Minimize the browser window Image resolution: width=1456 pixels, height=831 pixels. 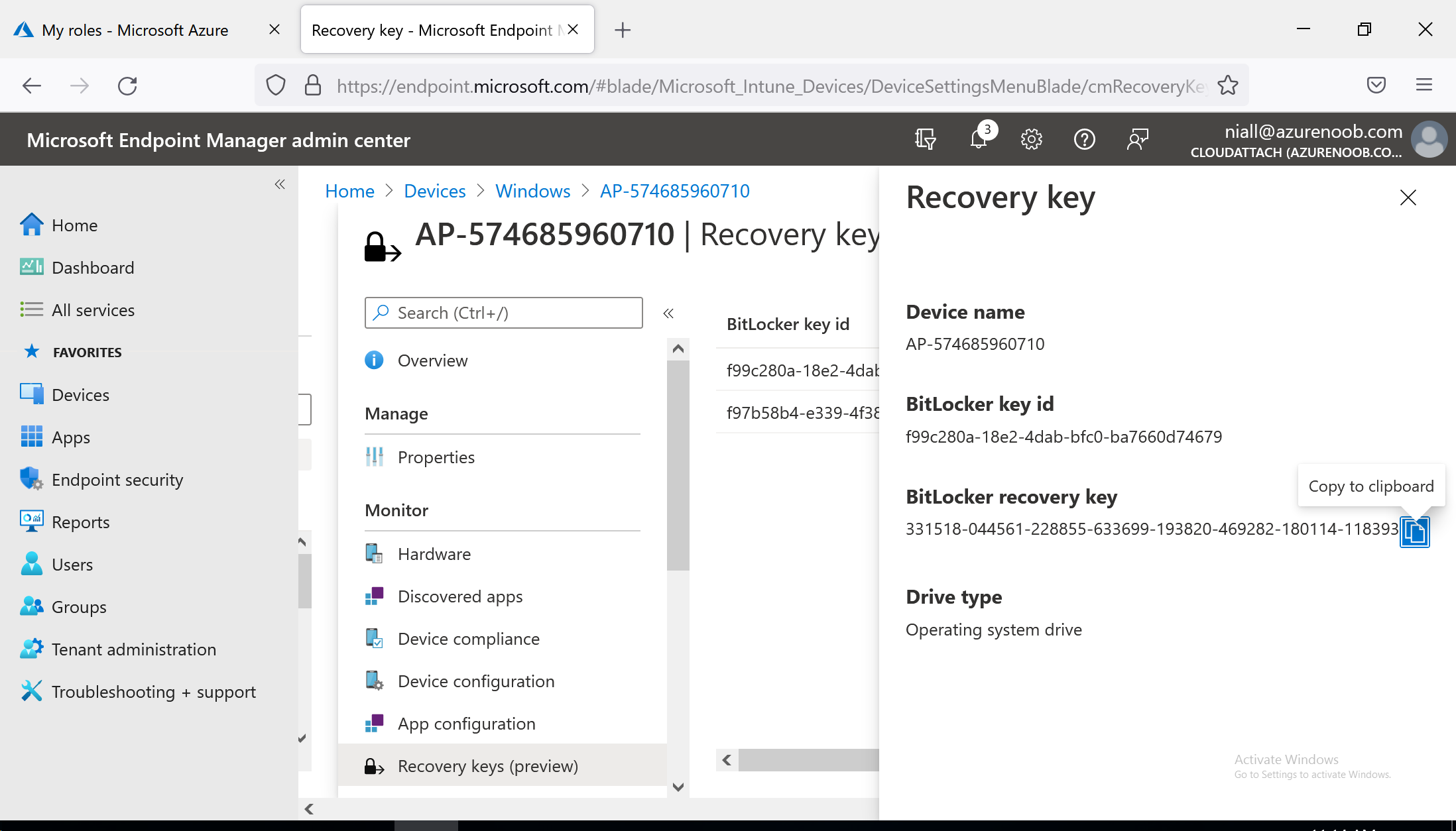pyautogui.click(x=1304, y=29)
